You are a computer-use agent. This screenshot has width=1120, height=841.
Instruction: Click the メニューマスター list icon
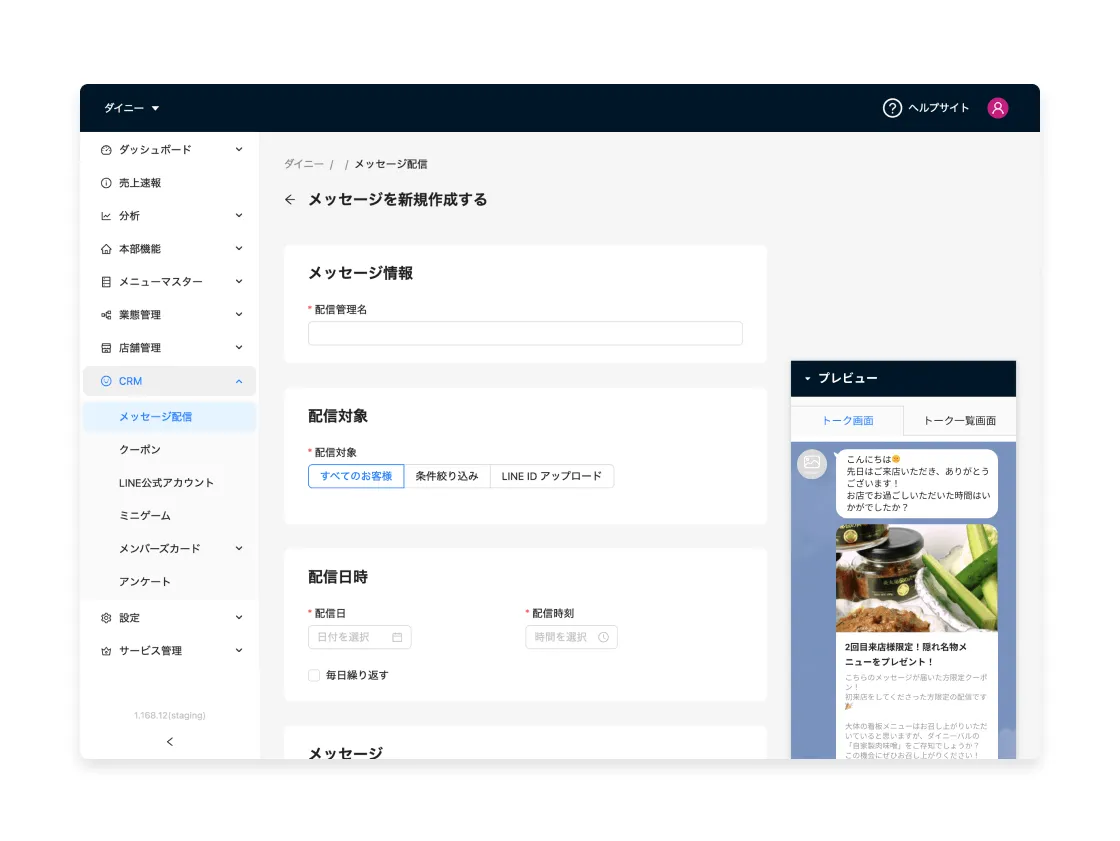[107, 281]
